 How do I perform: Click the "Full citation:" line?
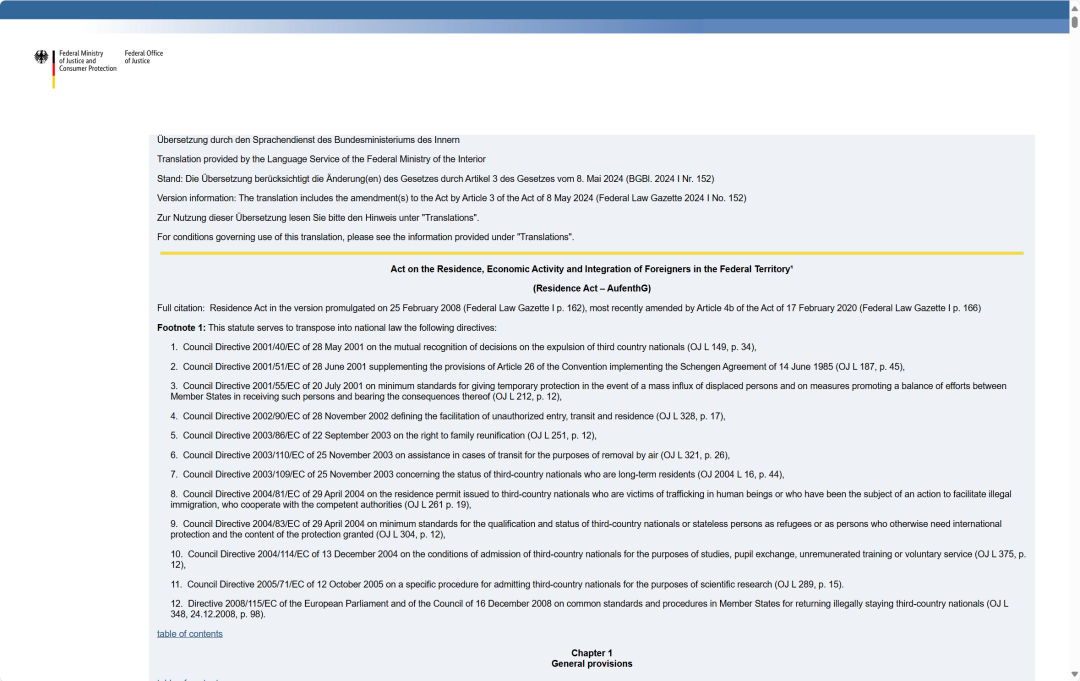pyautogui.click(x=569, y=308)
